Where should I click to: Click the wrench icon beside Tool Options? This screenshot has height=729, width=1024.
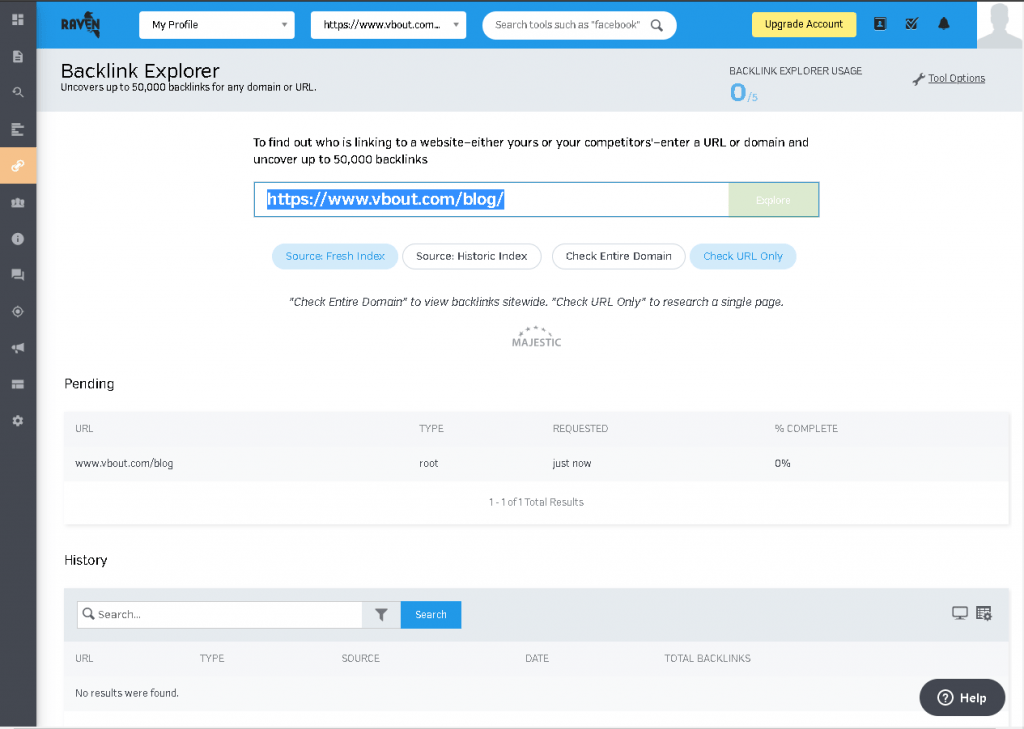(918, 79)
